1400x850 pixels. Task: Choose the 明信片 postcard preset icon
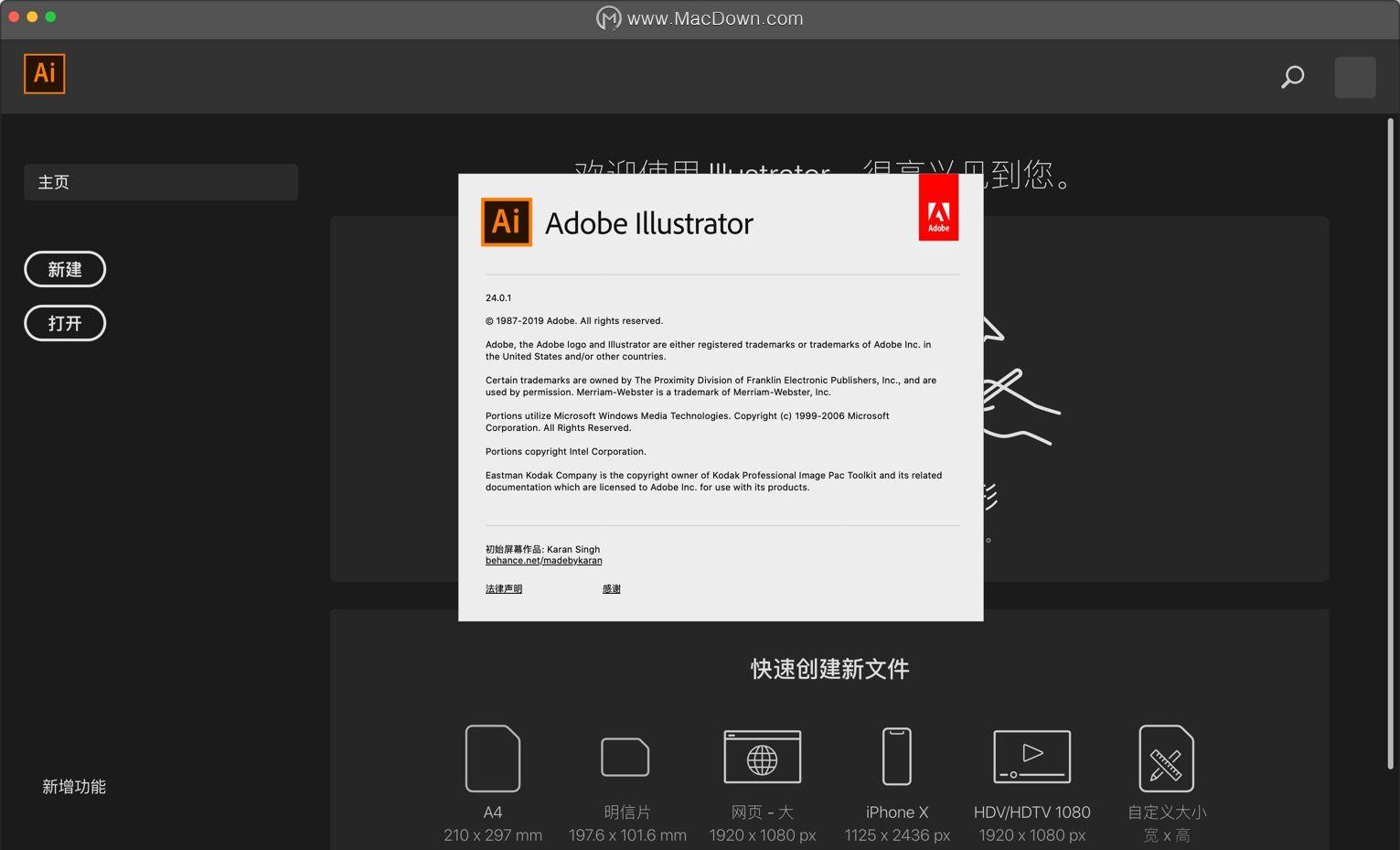coord(625,758)
